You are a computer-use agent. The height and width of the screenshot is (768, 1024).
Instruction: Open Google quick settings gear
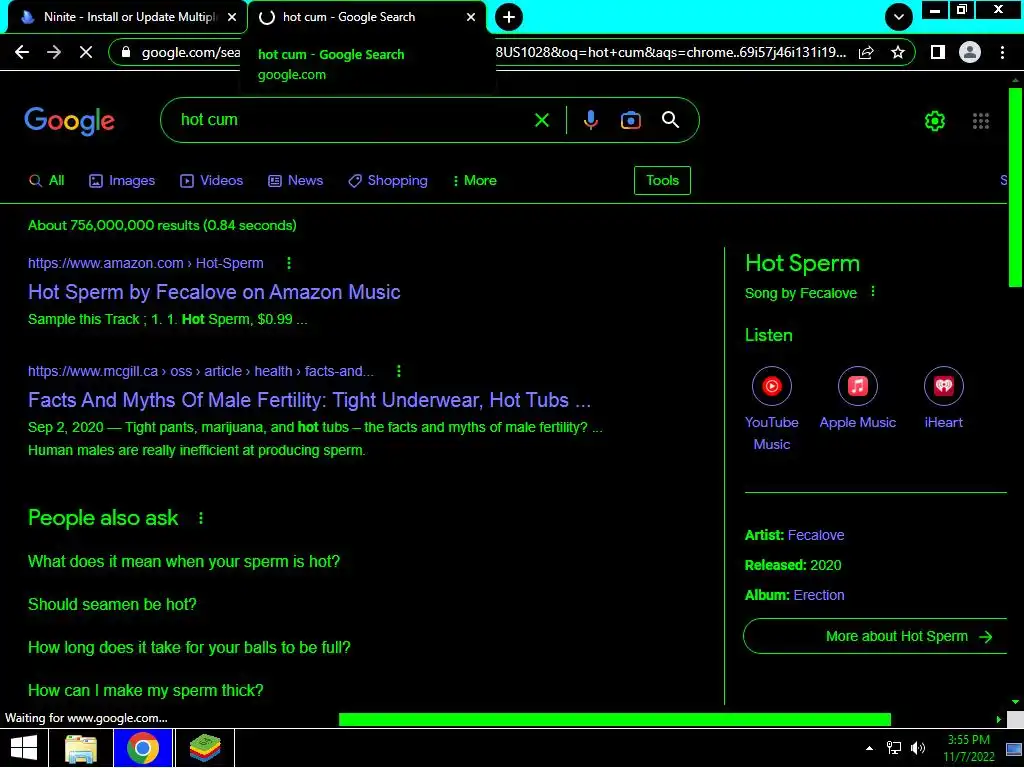pos(935,121)
